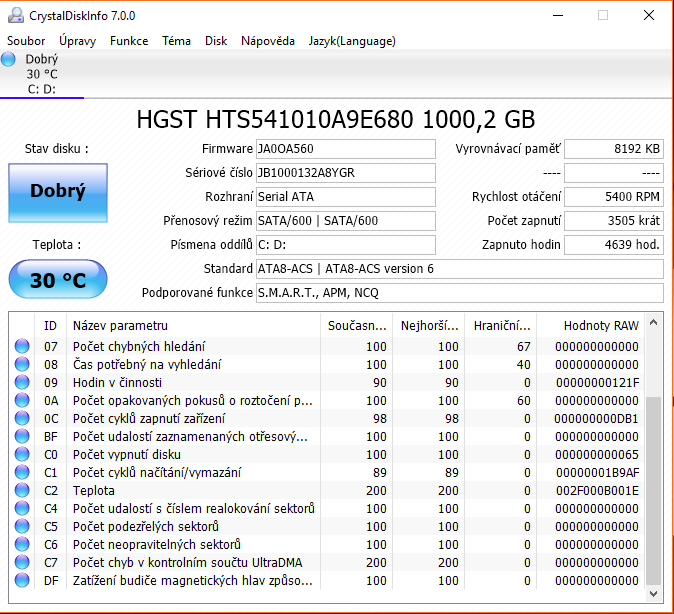Click status orb for row C2 Teplota
The height and width of the screenshot is (614, 674).
click(22, 491)
